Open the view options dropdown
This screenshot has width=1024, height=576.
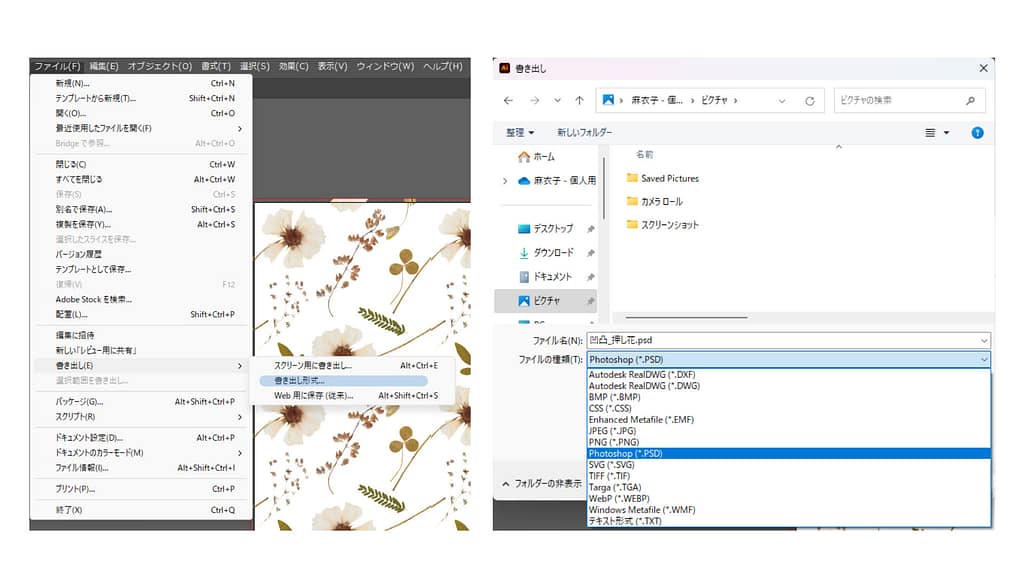[936, 132]
